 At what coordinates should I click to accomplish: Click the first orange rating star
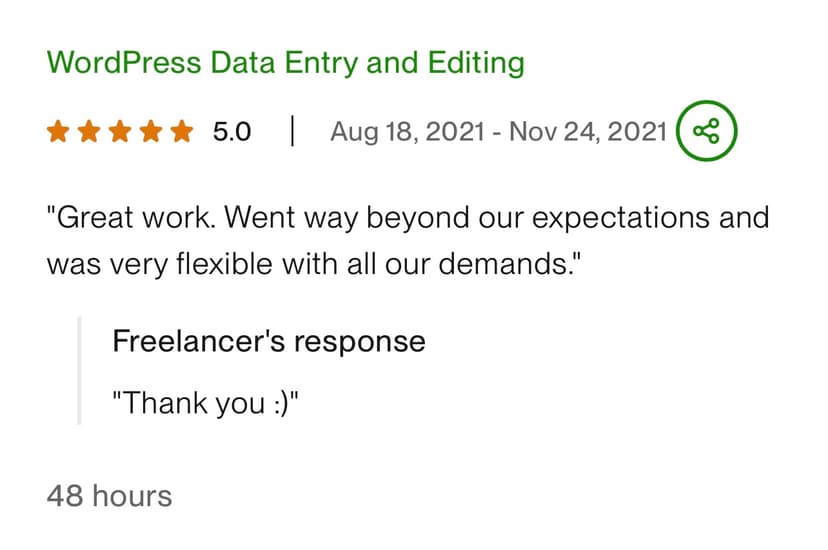[x=59, y=131]
